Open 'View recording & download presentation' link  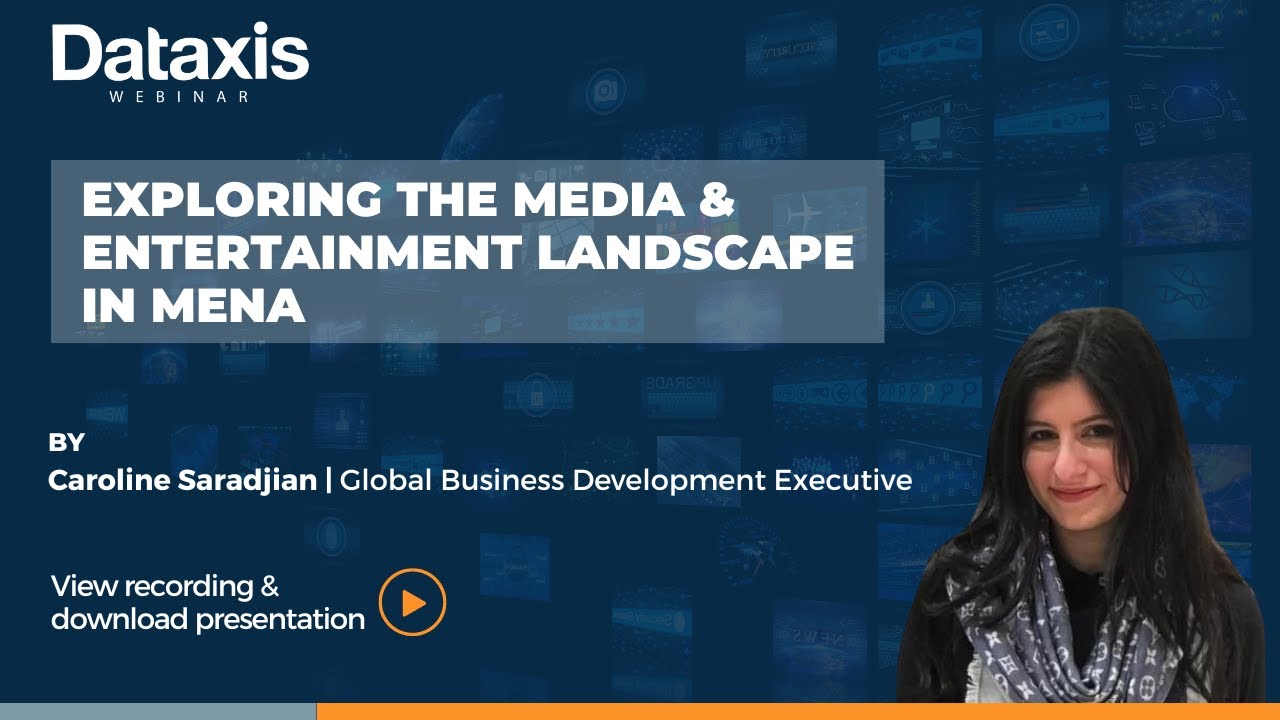pyautogui.click(x=208, y=602)
